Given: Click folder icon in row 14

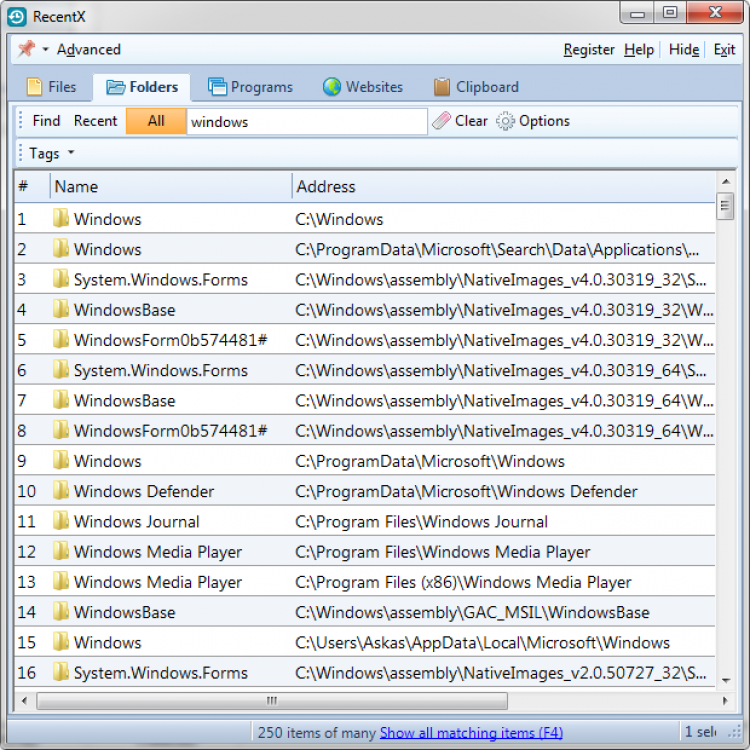Looking at the screenshot, I should (x=61, y=611).
